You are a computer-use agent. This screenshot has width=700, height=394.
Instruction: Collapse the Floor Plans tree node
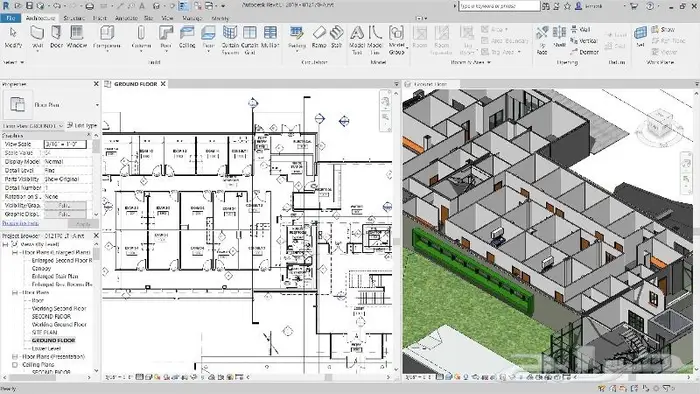point(15,293)
